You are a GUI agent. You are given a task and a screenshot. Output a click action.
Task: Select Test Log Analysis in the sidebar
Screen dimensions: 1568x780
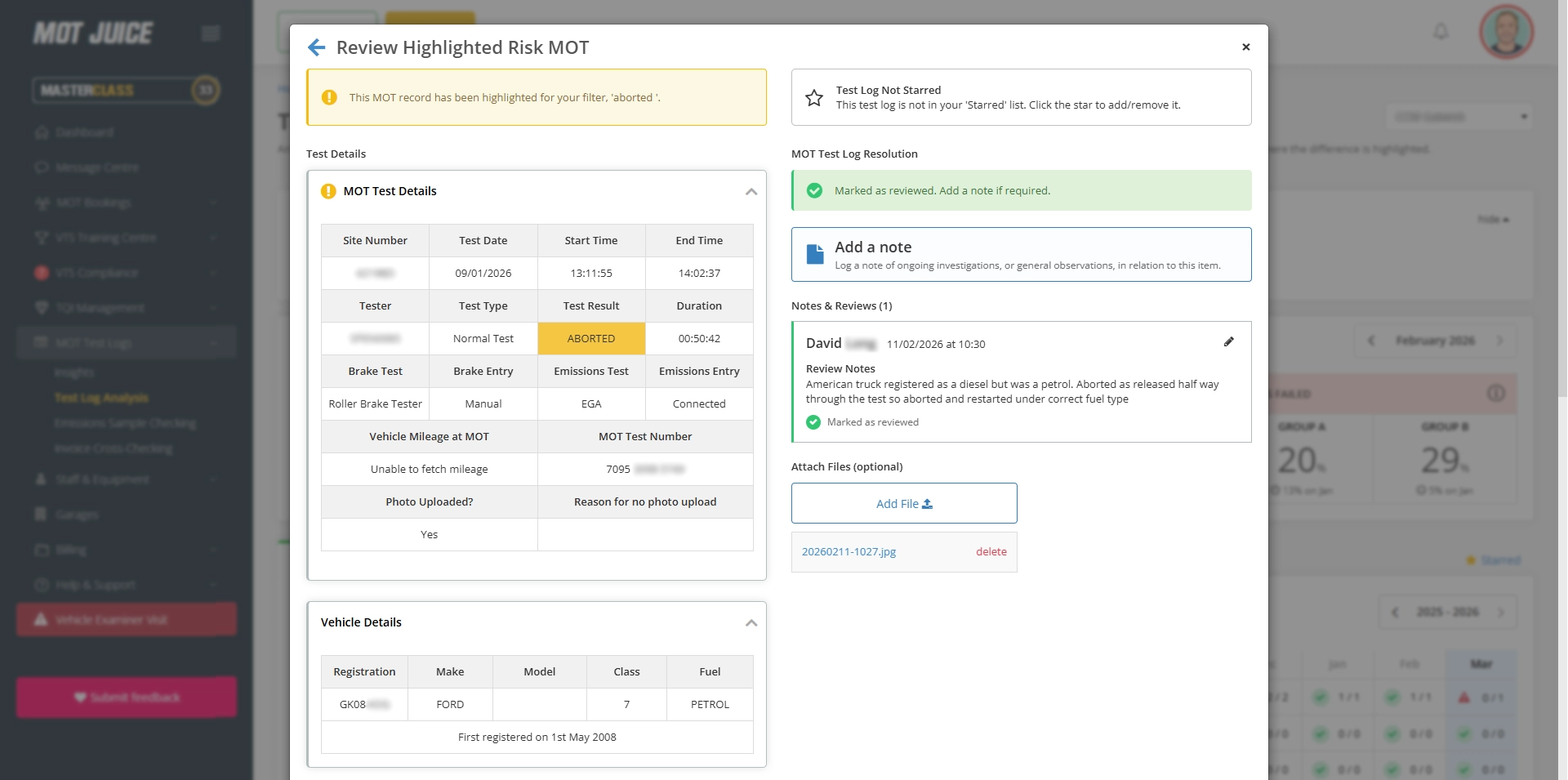[103, 398]
